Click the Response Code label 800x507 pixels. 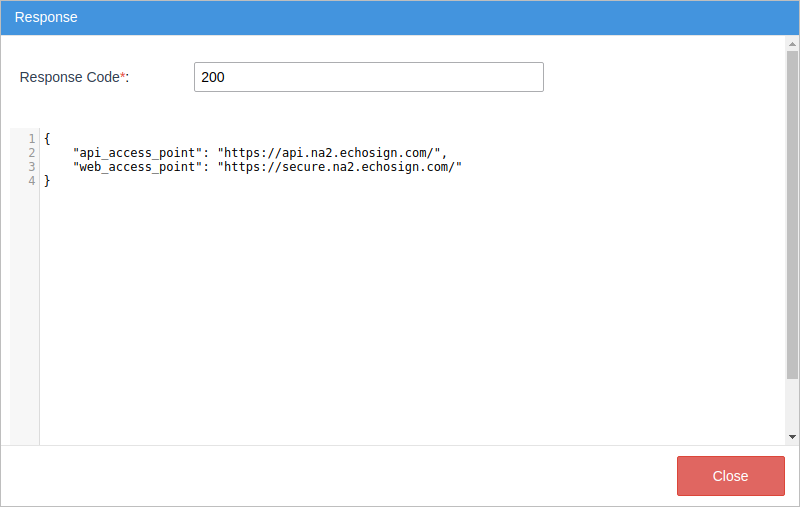point(69,77)
